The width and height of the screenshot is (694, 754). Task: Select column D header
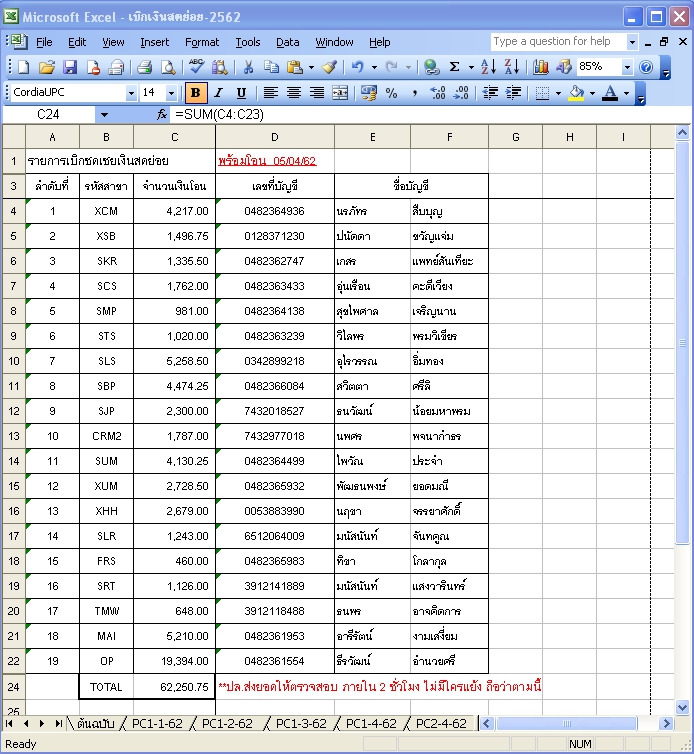pyautogui.click(x=275, y=137)
